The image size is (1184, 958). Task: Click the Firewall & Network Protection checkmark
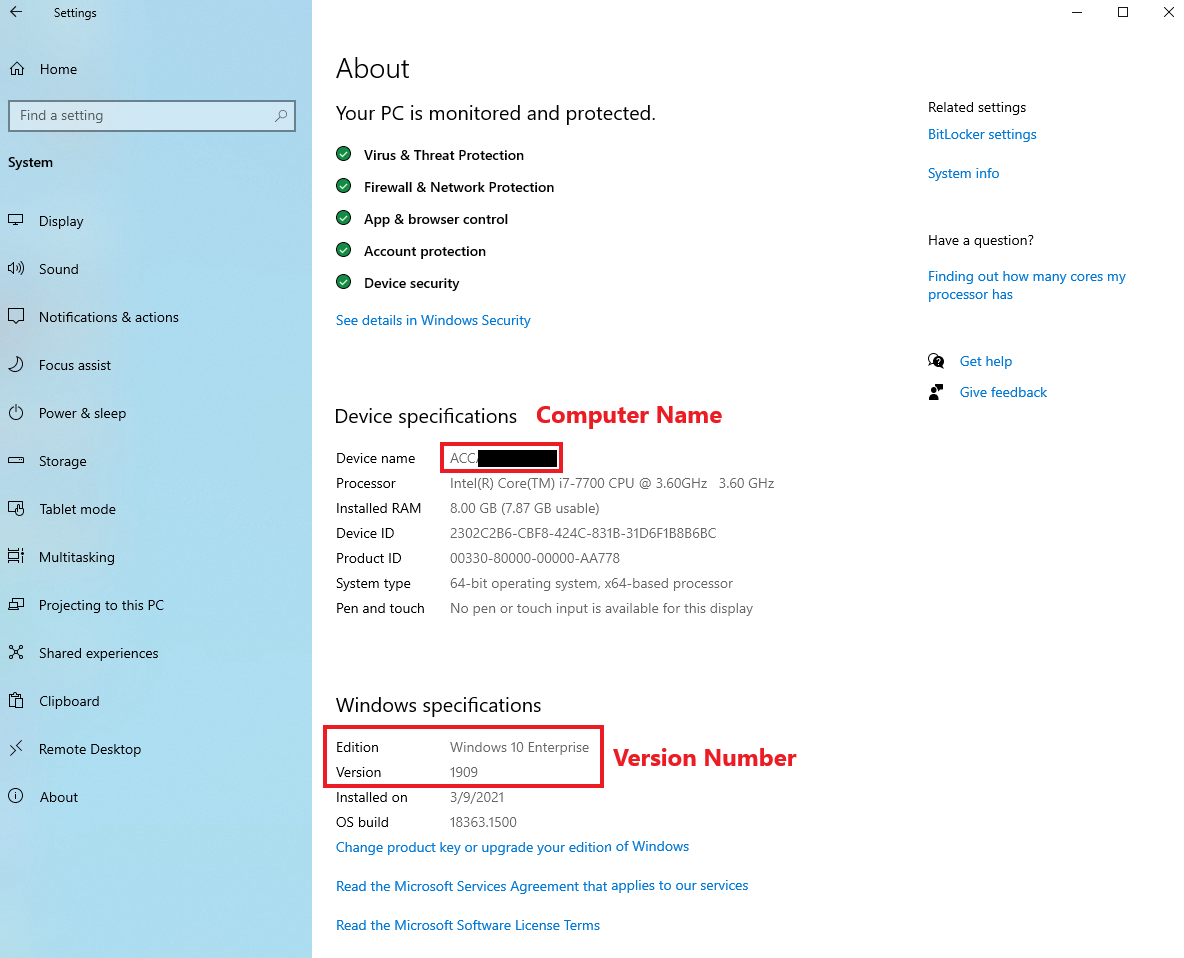(x=344, y=186)
